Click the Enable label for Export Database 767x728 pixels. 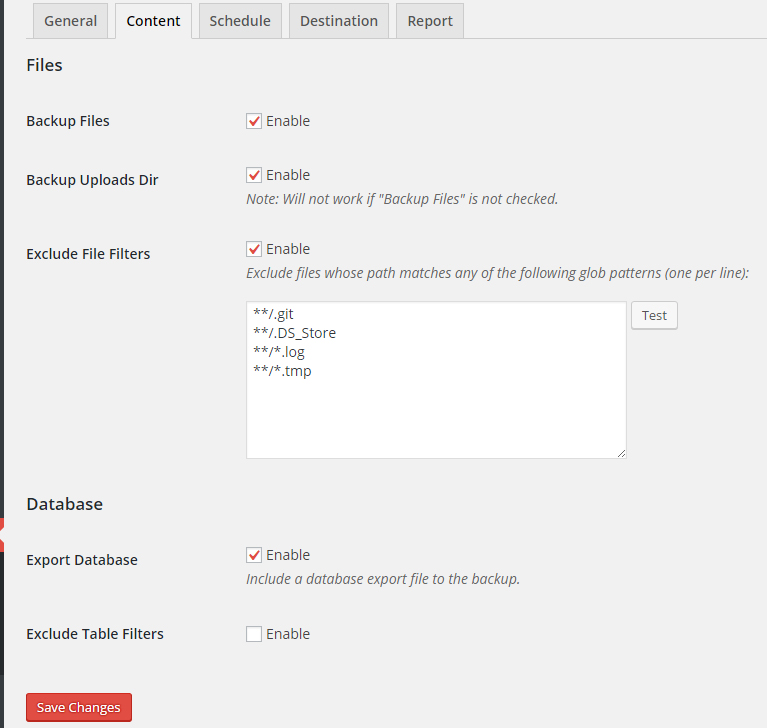(288, 555)
